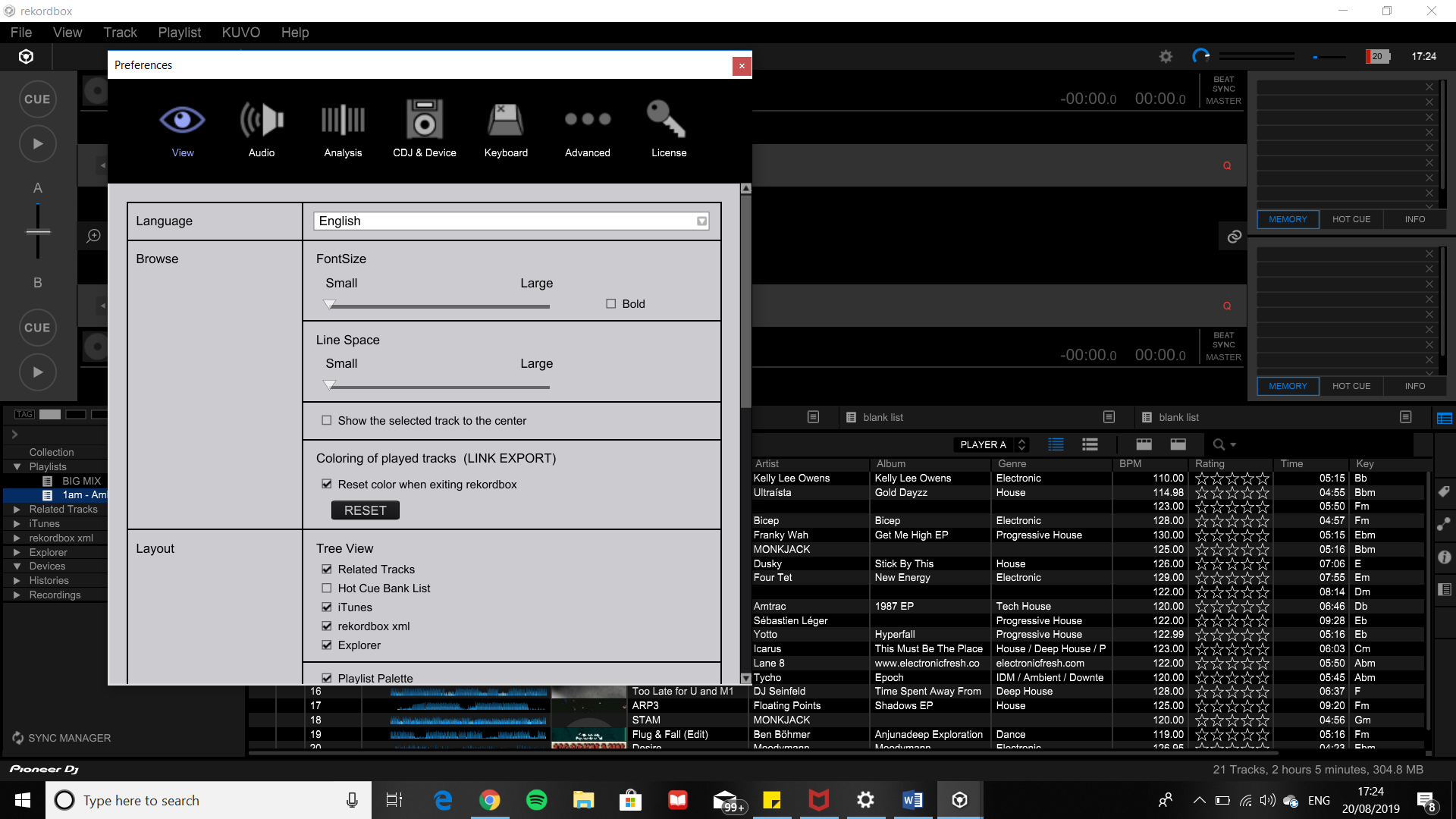1456x819 pixels.
Task: Click the link icon between the decks
Action: (1234, 237)
